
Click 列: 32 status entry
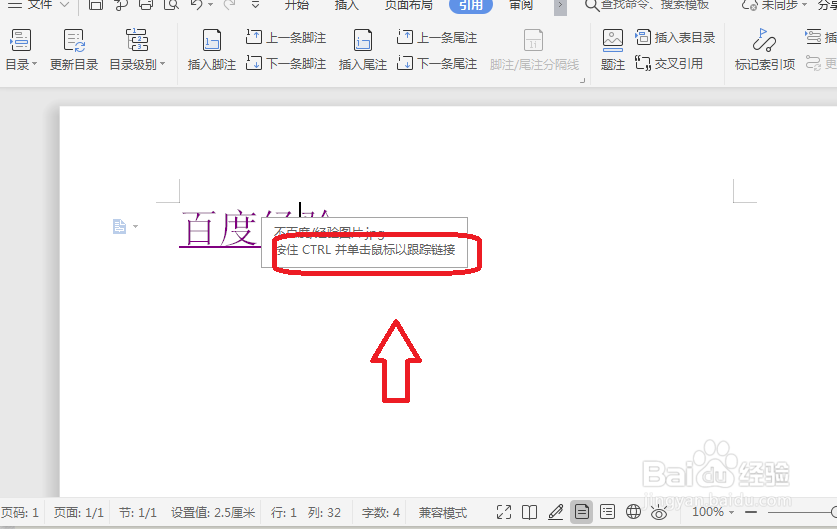coord(324,513)
